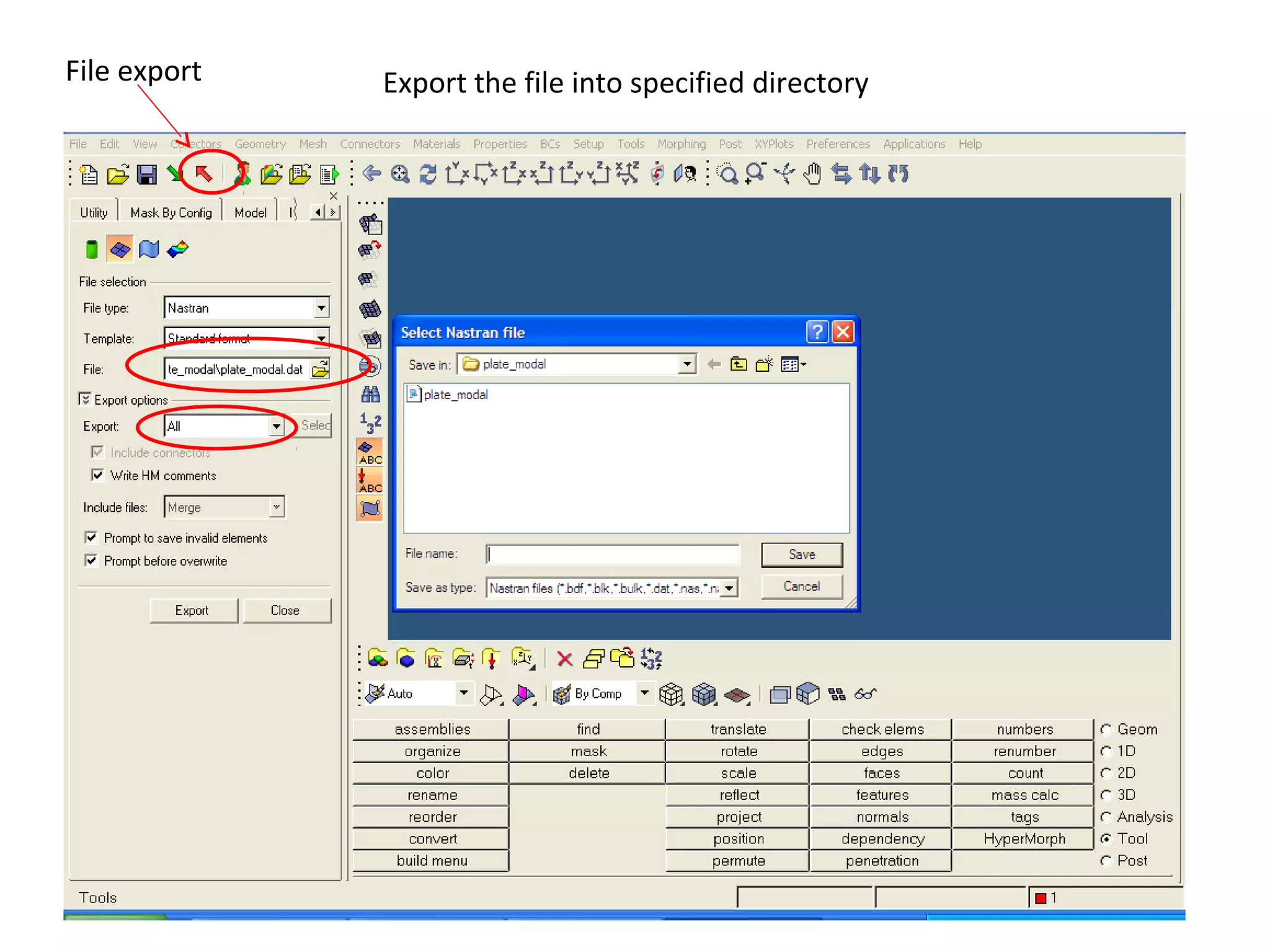Click the Save floppy disk icon
The height and width of the screenshot is (952, 1270).
coord(147,175)
